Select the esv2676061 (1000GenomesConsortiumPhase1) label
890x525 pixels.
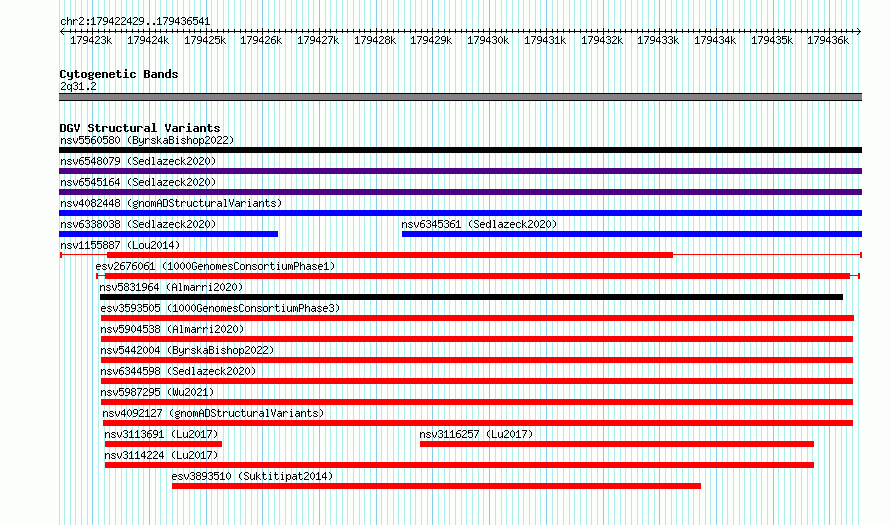point(215,266)
